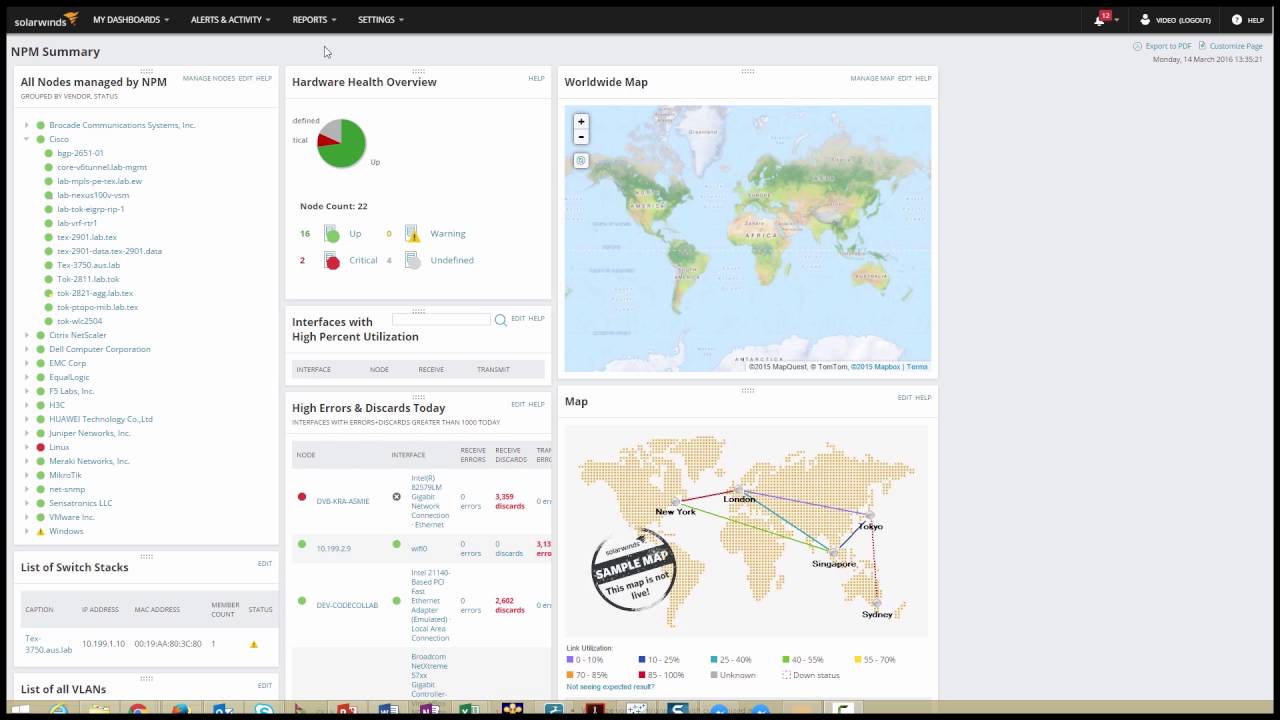This screenshot has width=1280, height=720.
Task: Click core-v6tunnel.lab-mgmt node
Action: pyautogui.click(x=102, y=167)
